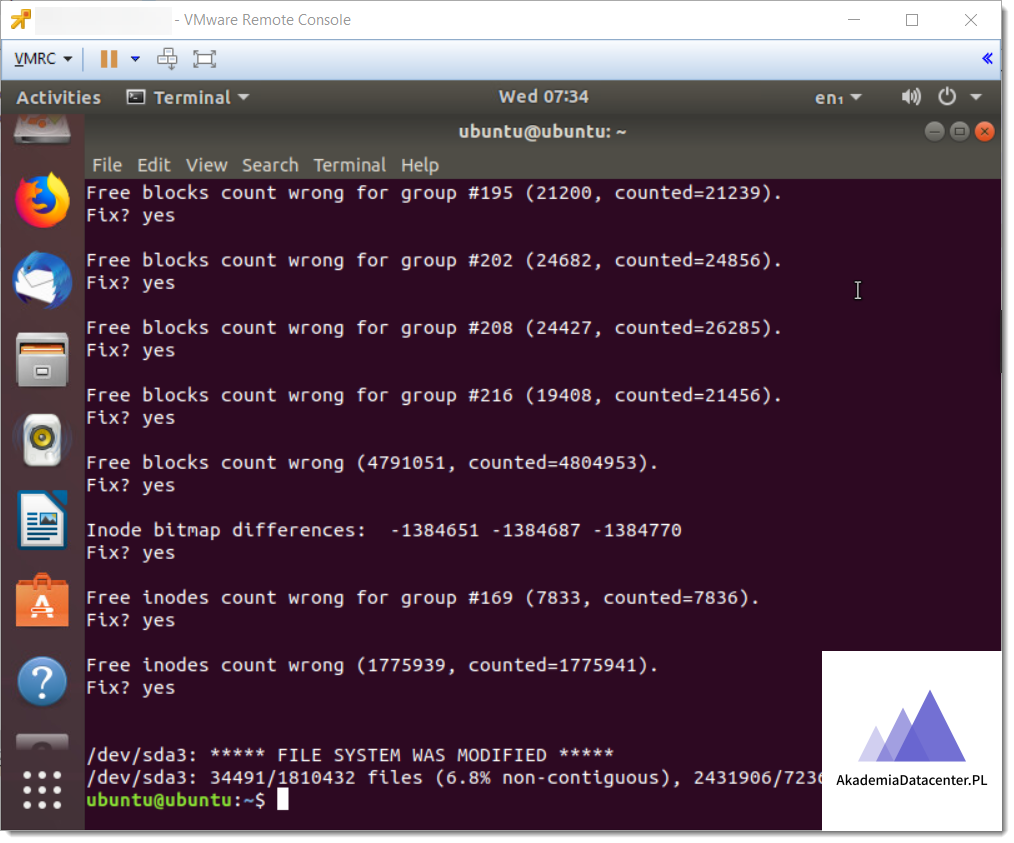Open Firefox from the Ubuntu dock
Screen dimensions: 1014x843
click(42, 199)
